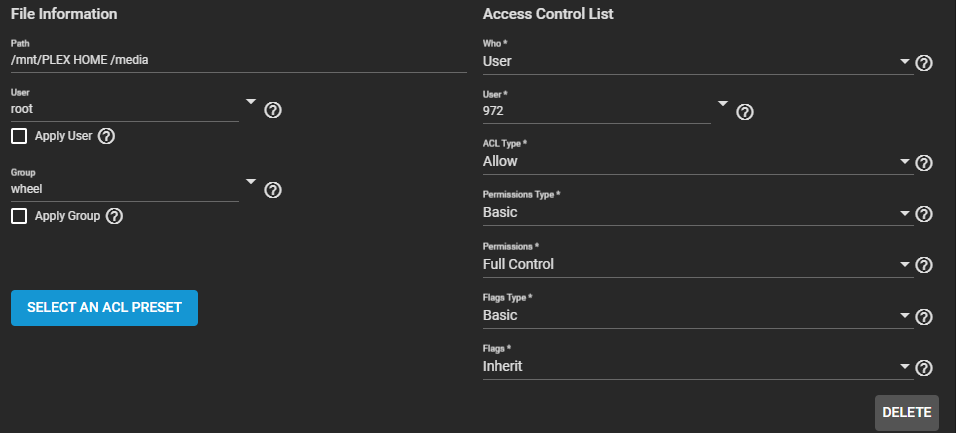Open help for Flags Inherit

pyautogui.click(x=924, y=368)
